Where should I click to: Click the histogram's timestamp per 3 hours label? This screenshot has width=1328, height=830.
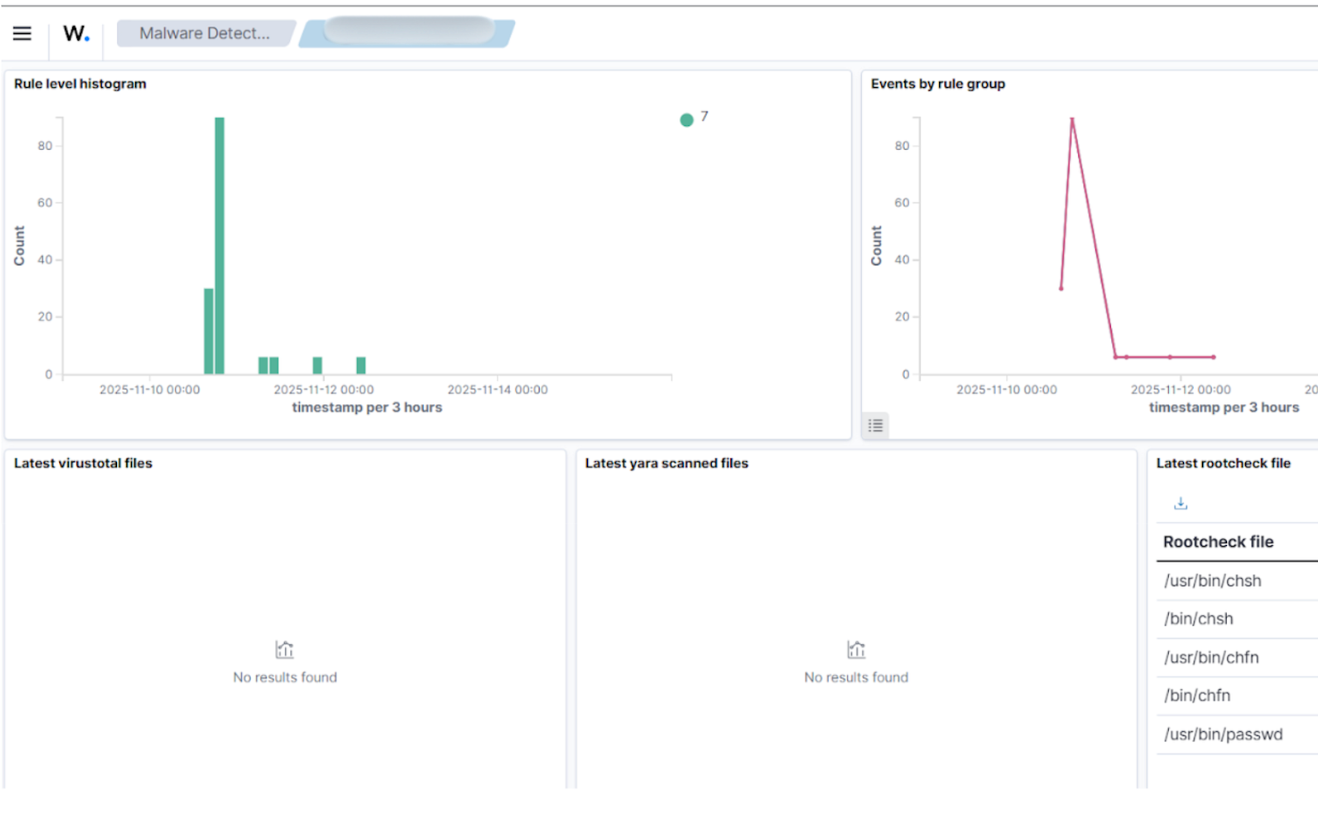(x=367, y=407)
